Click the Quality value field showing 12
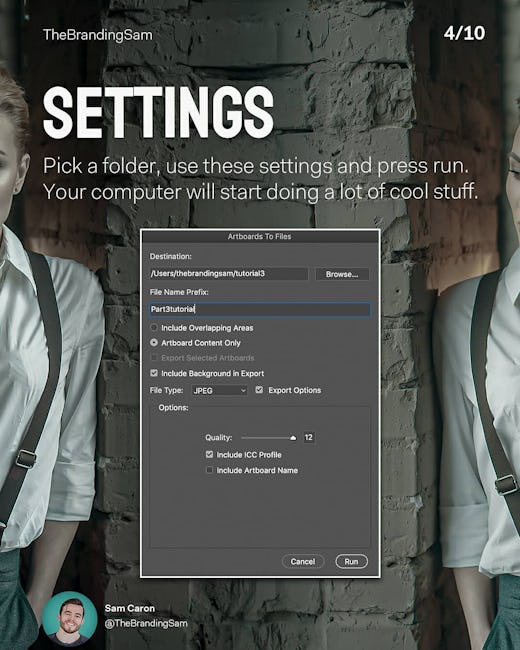Image resolution: width=520 pixels, height=650 pixels. point(309,437)
